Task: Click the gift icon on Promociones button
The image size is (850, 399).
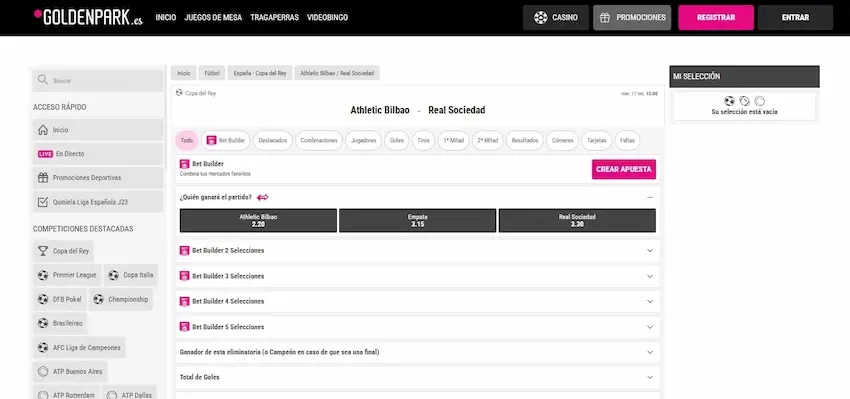Action: [x=605, y=17]
